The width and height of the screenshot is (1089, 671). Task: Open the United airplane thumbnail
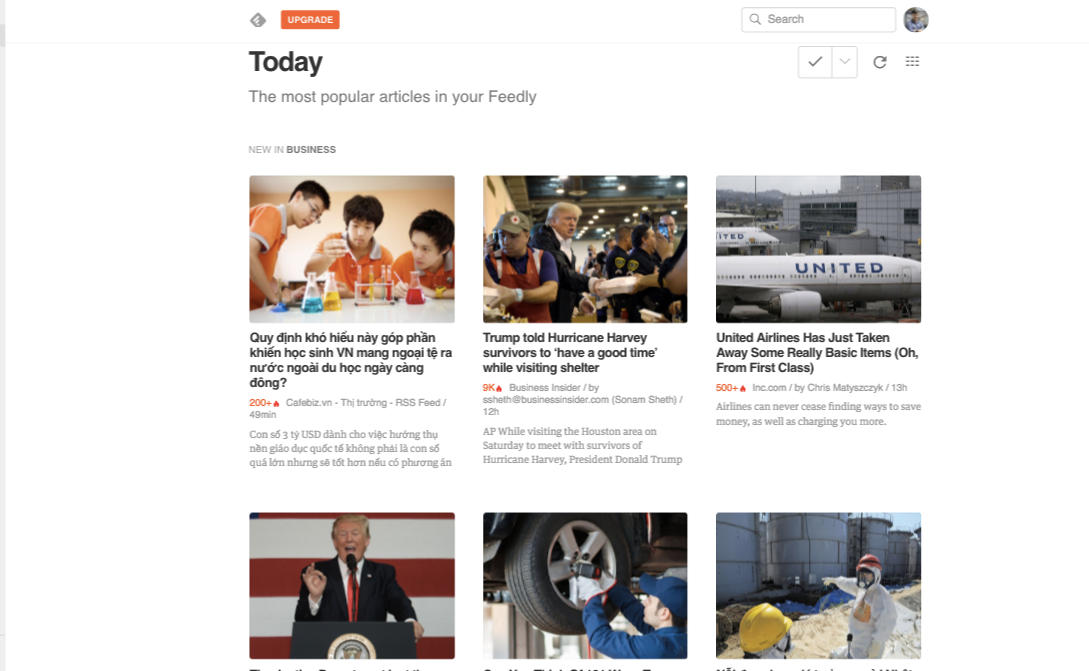pos(818,249)
